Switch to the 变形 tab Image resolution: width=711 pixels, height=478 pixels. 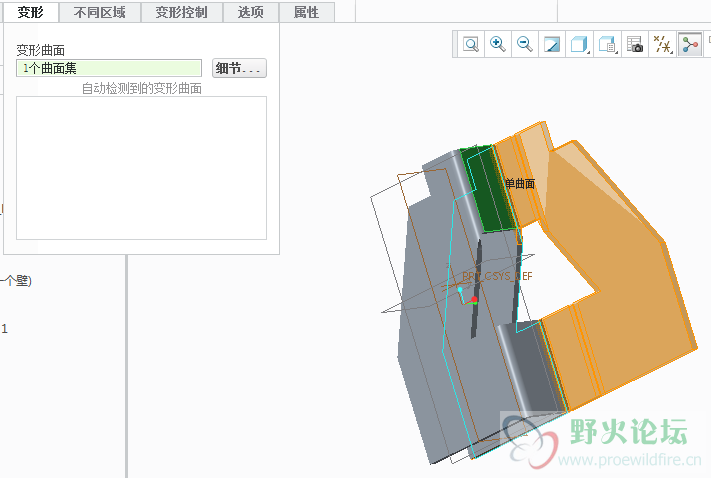31,12
